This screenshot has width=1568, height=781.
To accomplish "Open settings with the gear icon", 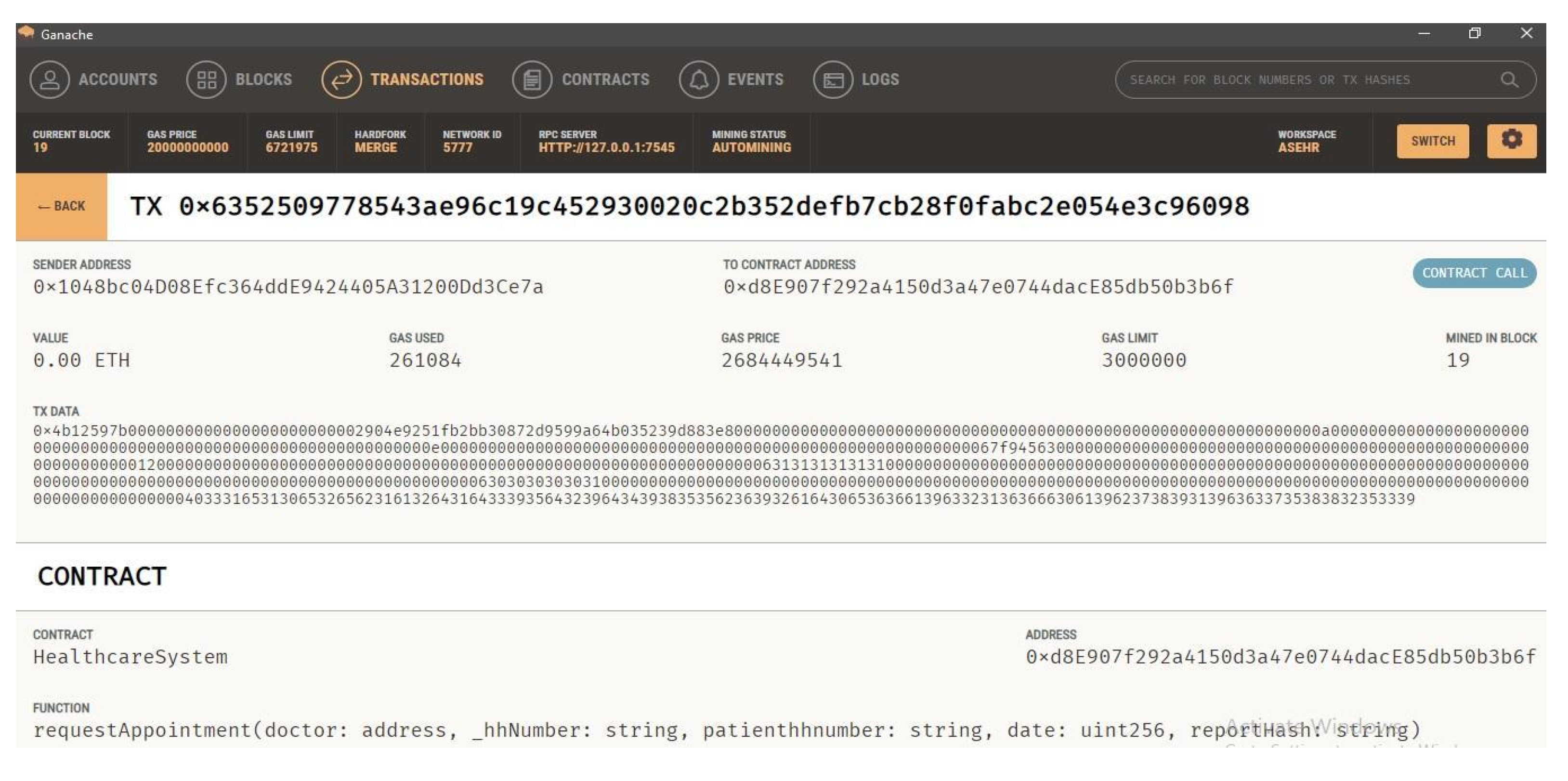I will 1511,141.
